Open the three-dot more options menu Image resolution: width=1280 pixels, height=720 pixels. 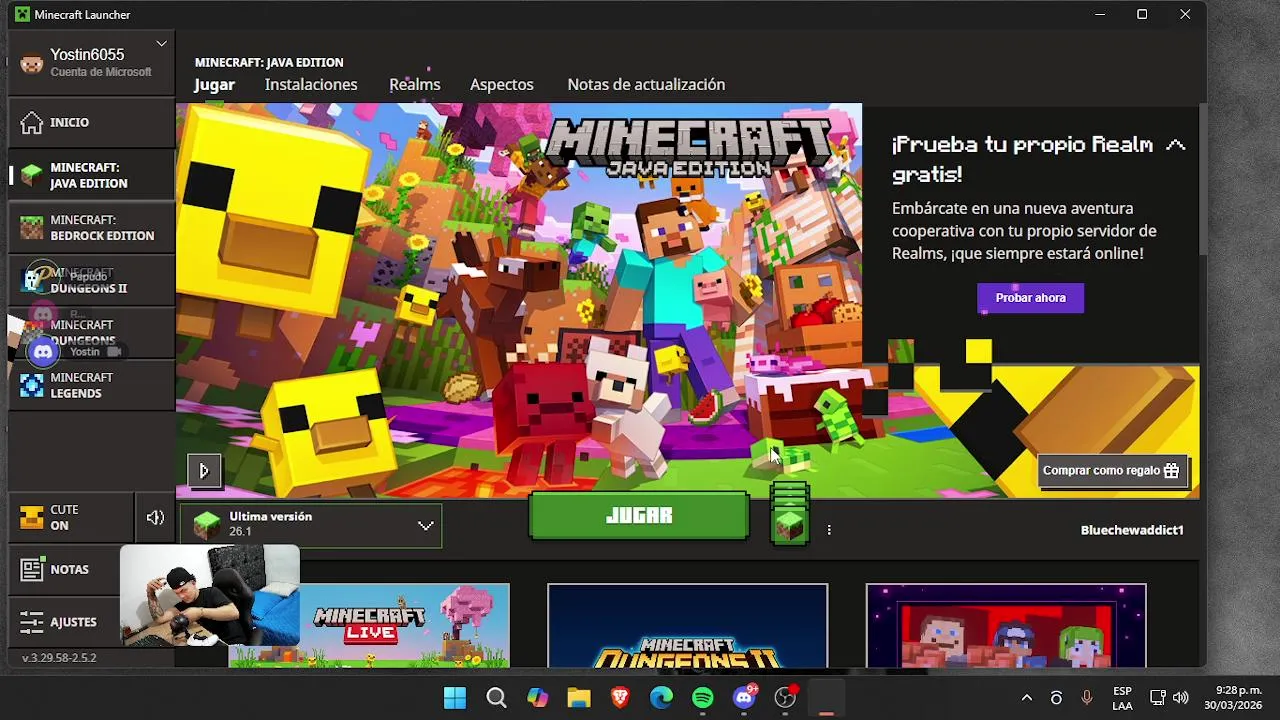coord(829,530)
